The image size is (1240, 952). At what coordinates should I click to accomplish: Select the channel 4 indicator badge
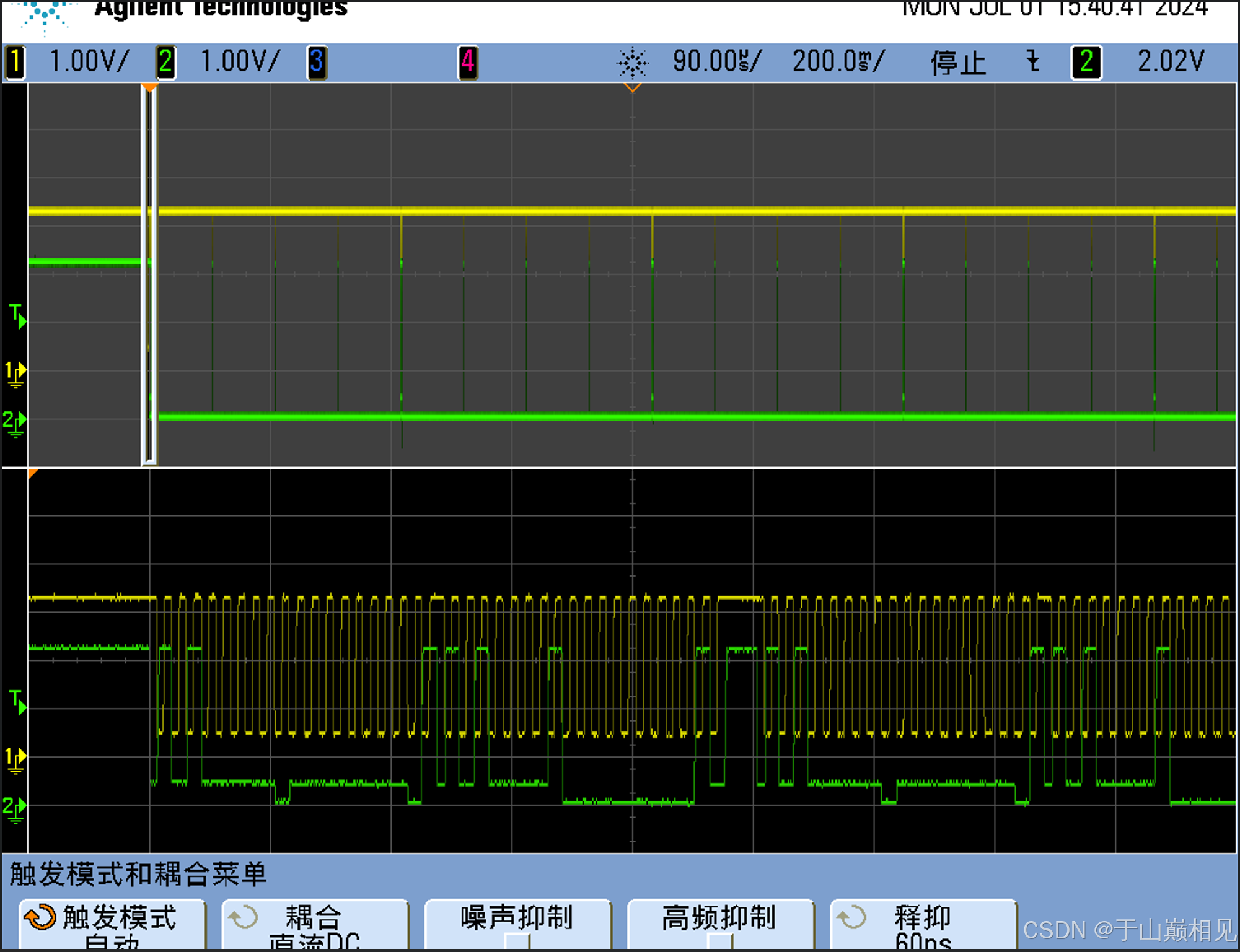click(x=468, y=63)
